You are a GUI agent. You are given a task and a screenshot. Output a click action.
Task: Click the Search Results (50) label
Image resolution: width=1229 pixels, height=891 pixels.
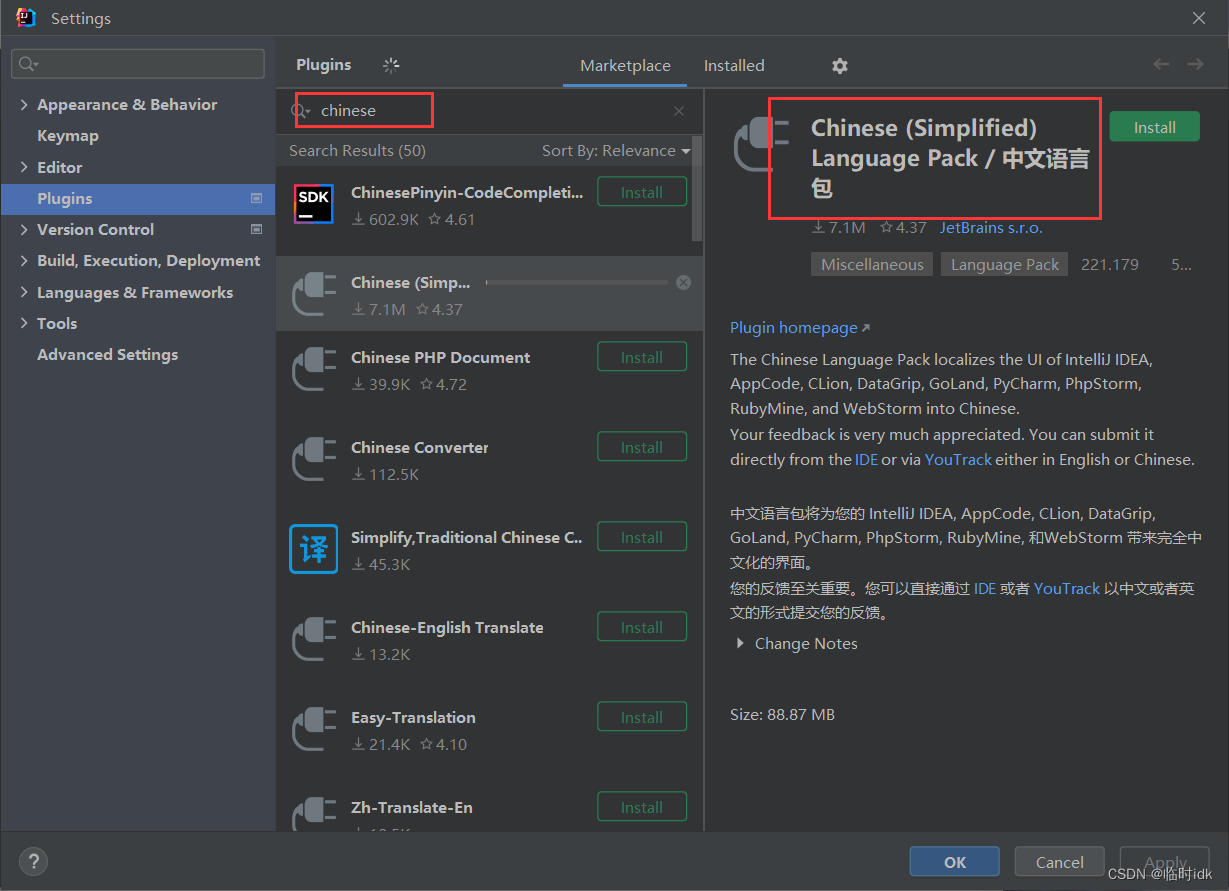click(x=357, y=151)
